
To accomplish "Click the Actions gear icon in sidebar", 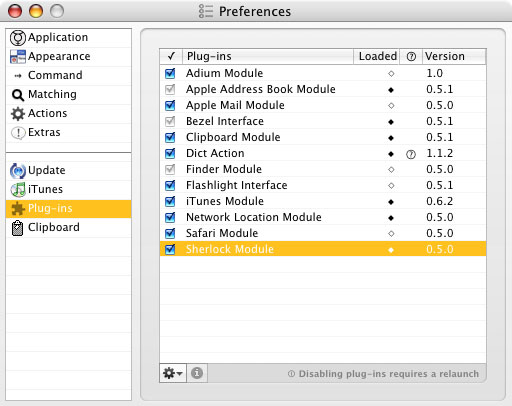I will pyautogui.click(x=18, y=114).
